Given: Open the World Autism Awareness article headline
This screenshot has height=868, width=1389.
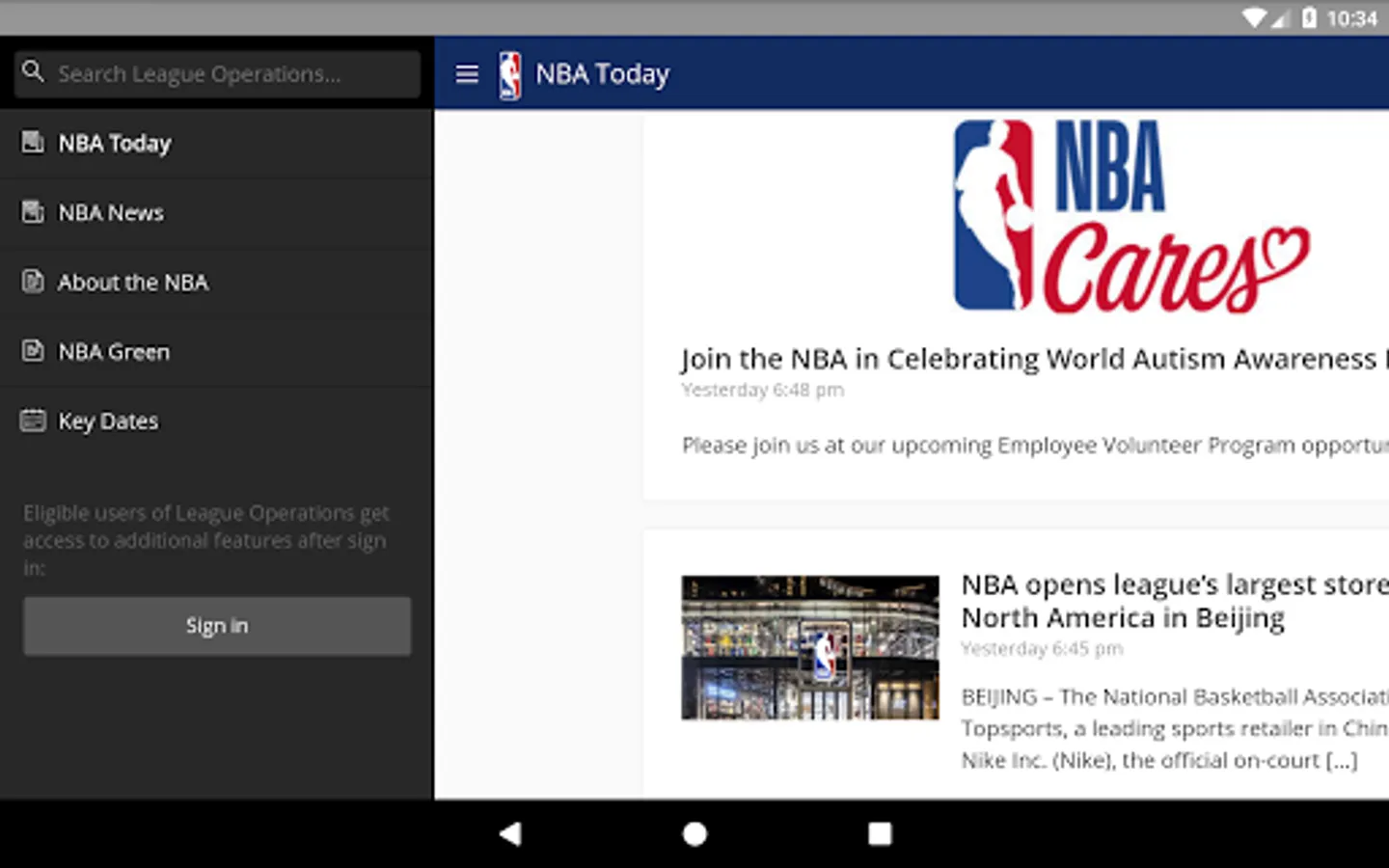Looking at the screenshot, I should pyautogui.click(x=1034, y=359).
